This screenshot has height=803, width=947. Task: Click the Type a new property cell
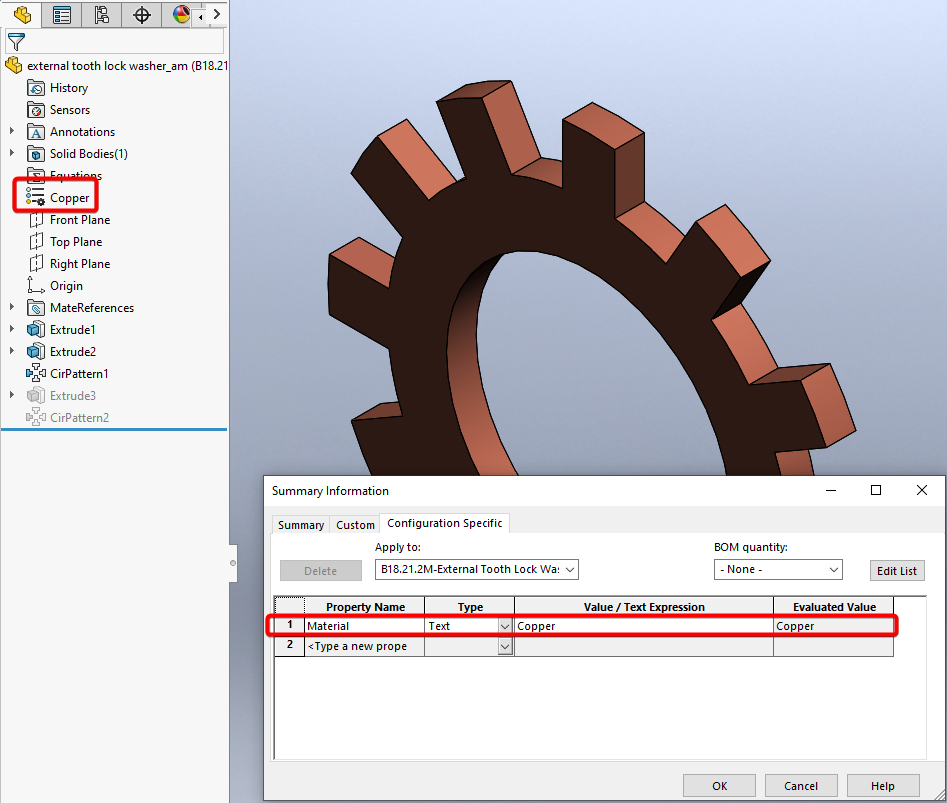pyautogui.click(x=365, y=646)
